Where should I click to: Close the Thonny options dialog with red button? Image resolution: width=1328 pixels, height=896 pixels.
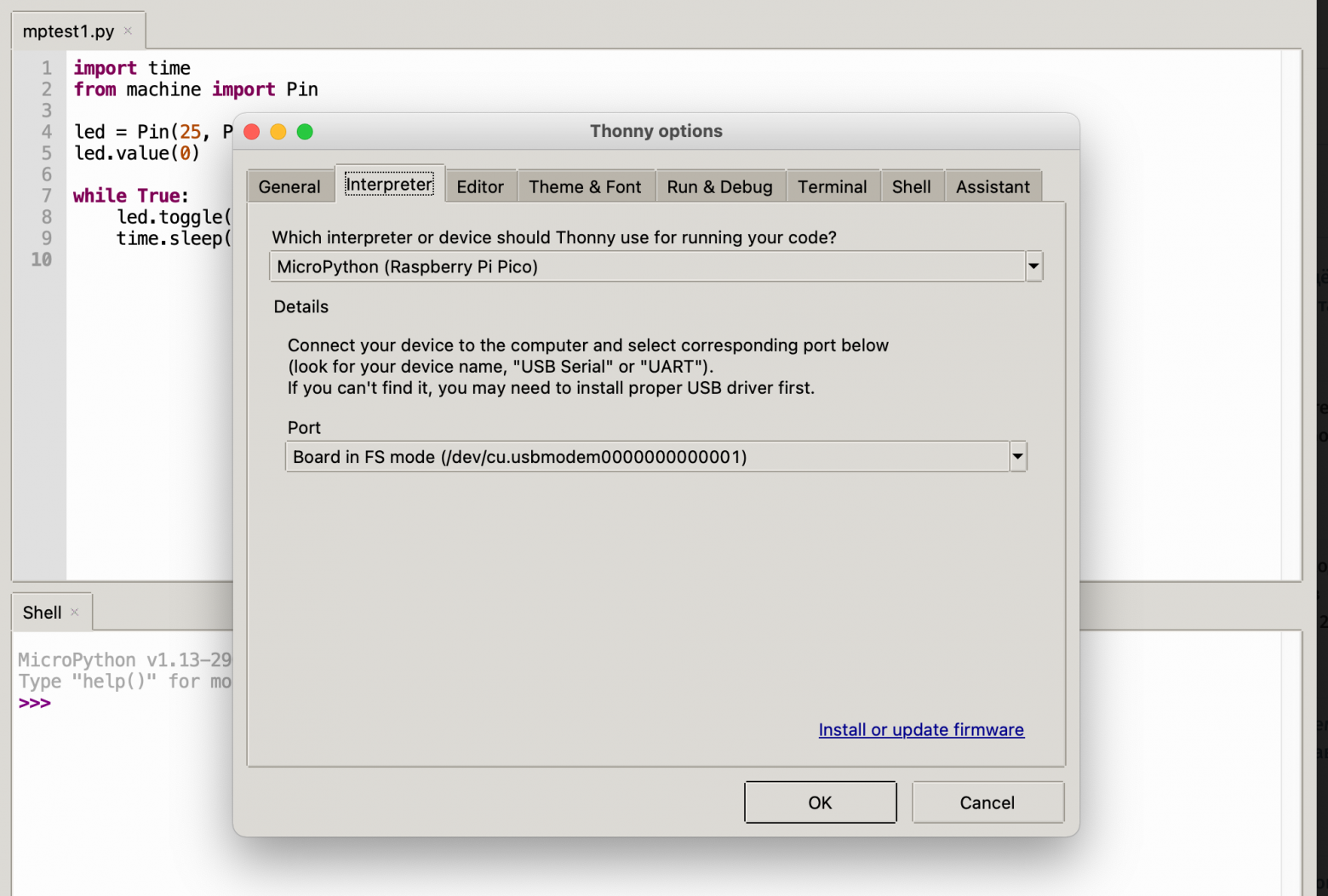click(x=252, y=132)
